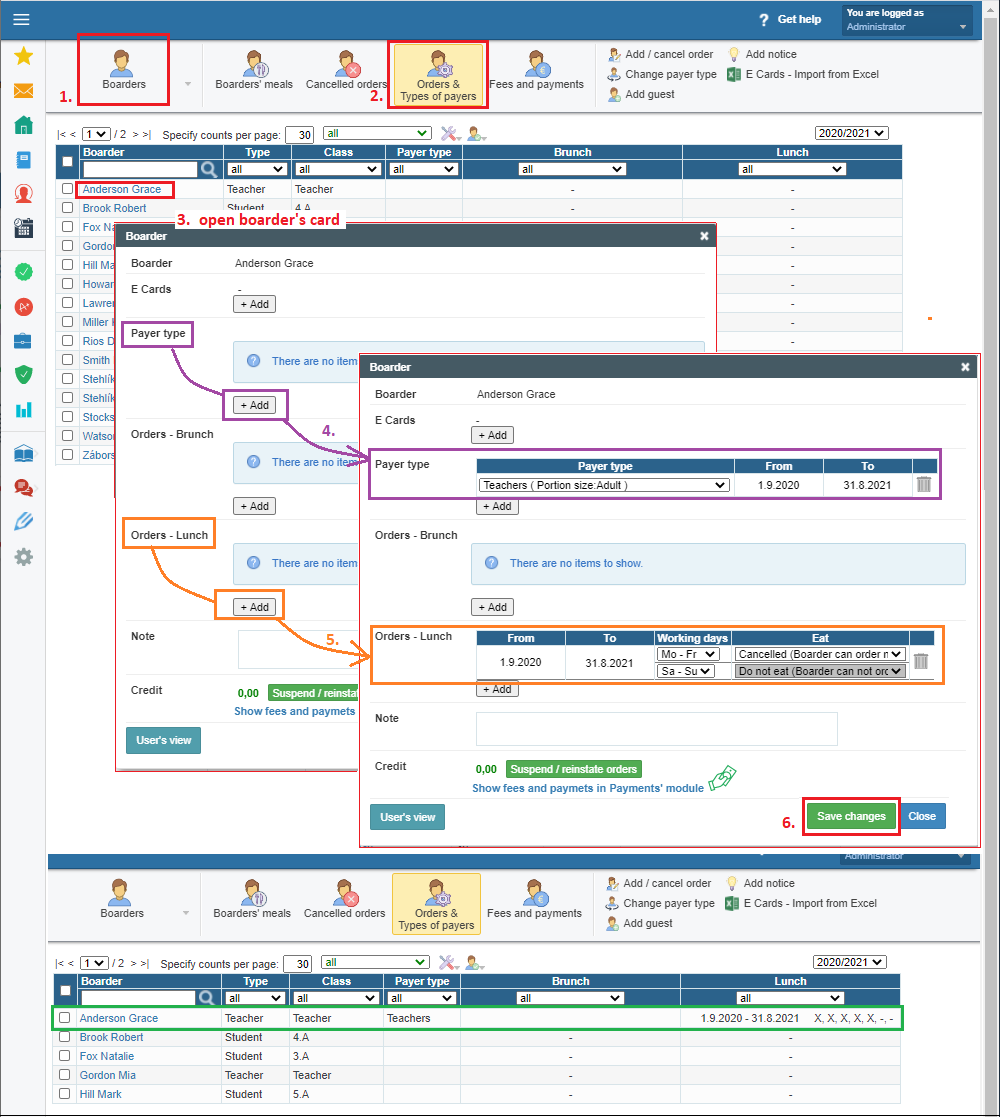This screenshot has height=1117, width=1000.
Task: Check the Miller row checkbox
Action: coord(67,321)
